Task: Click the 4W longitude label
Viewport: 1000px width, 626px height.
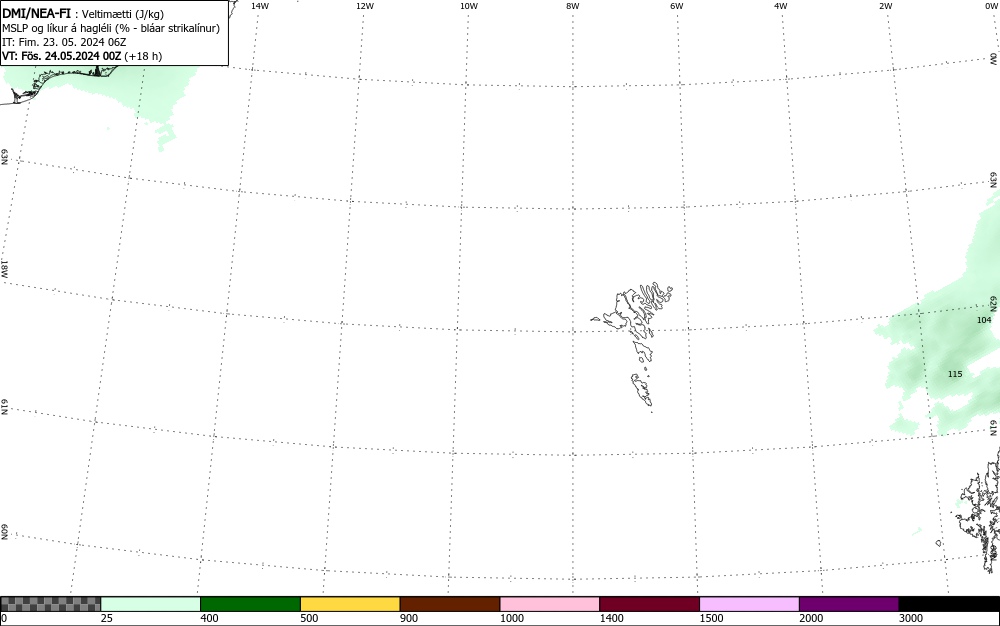Action: coord(781,6)
